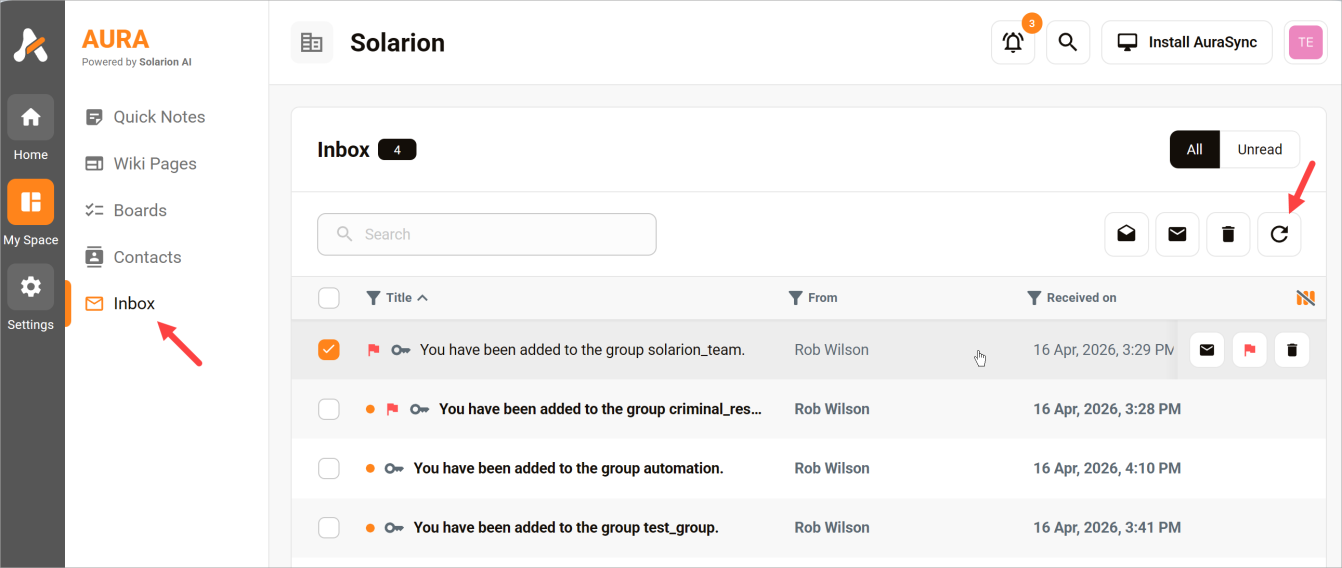Click the Aura logo icon
Viewport: 1342px width, 568px height.
30,44
